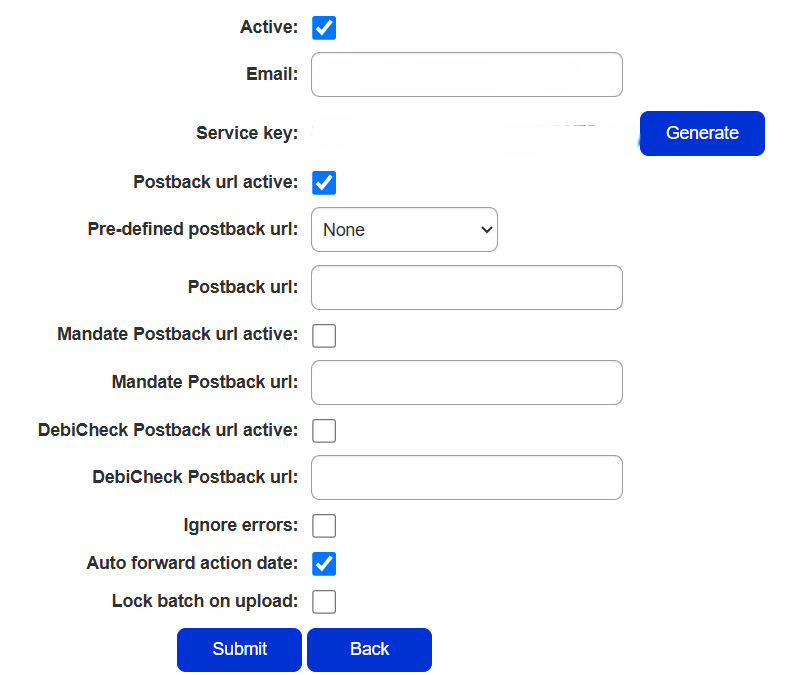The image size is (800, 675).
Task: Open the Pre-defined postback url dropdown
Action: [405, 230]
